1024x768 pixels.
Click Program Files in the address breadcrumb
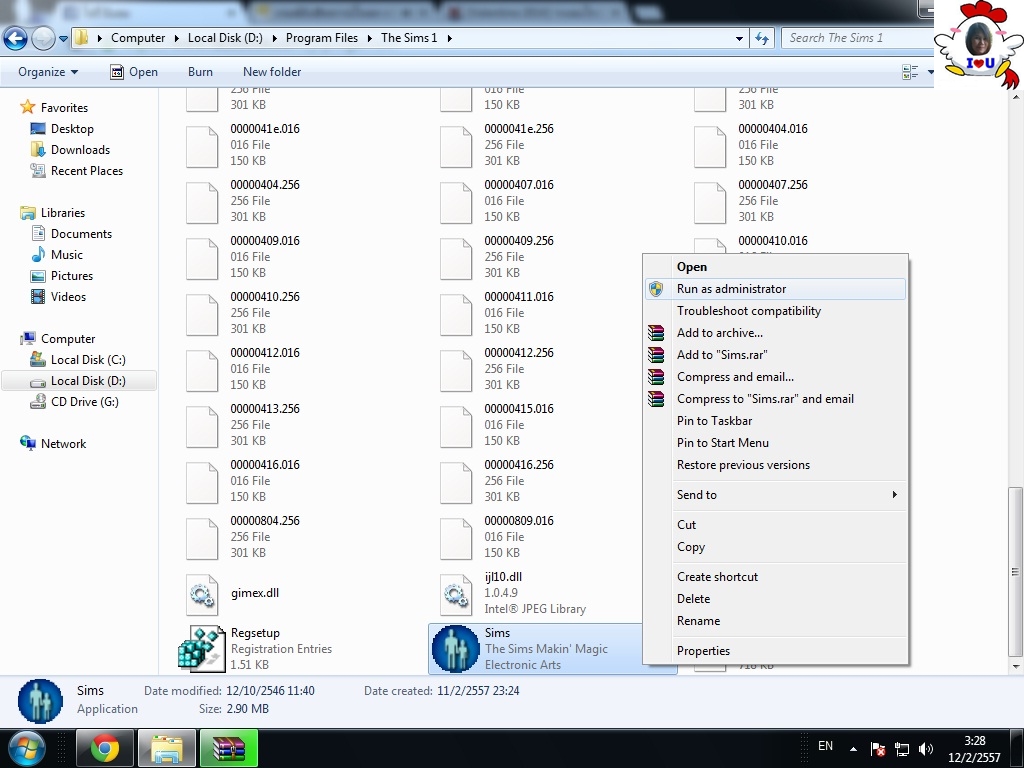tap(322, 38)
